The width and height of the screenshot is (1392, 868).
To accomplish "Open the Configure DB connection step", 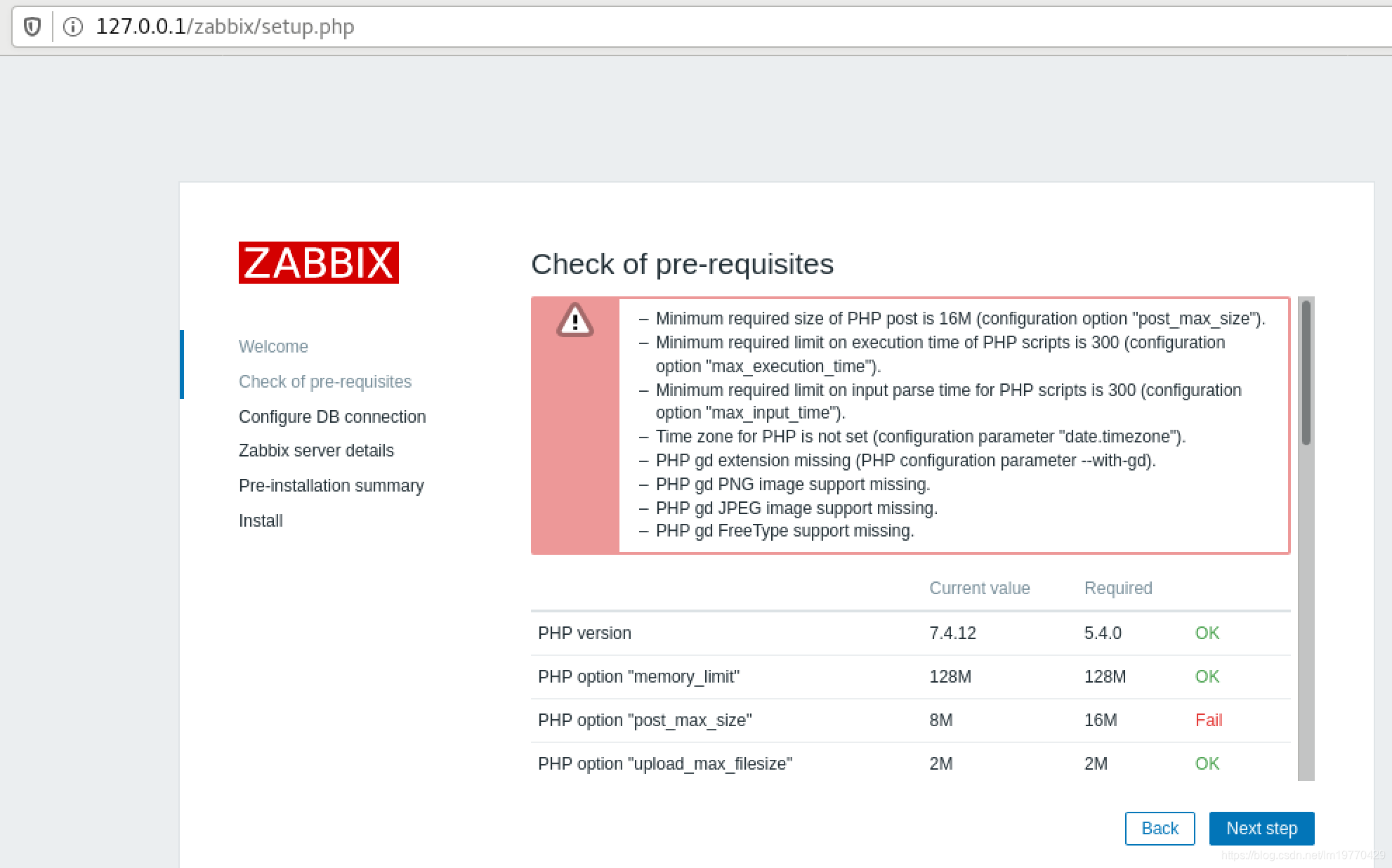I will (332, 416).
